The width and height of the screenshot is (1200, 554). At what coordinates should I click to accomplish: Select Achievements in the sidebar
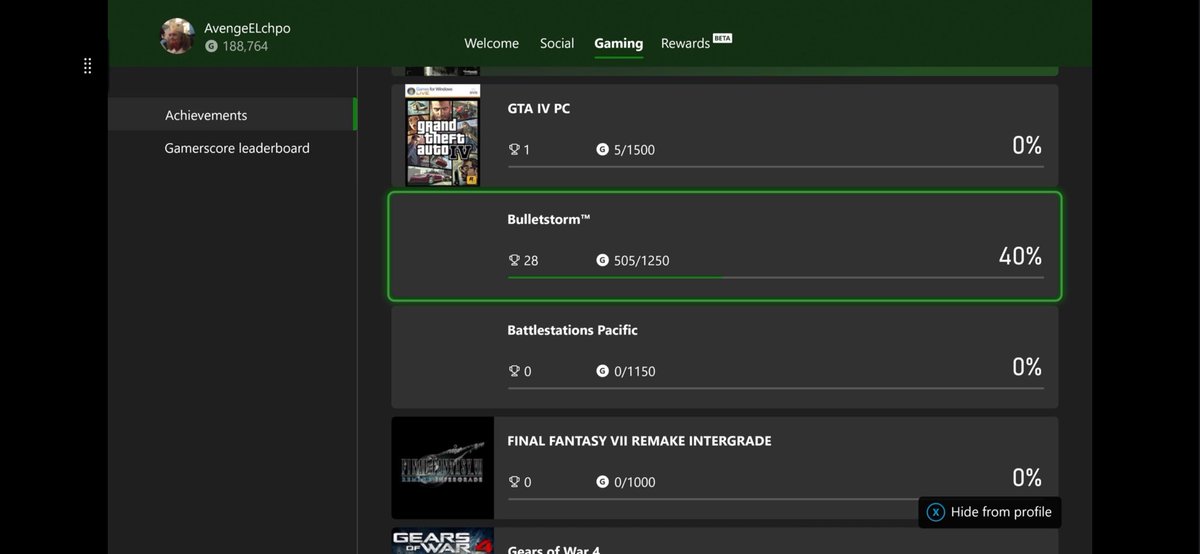232,114
